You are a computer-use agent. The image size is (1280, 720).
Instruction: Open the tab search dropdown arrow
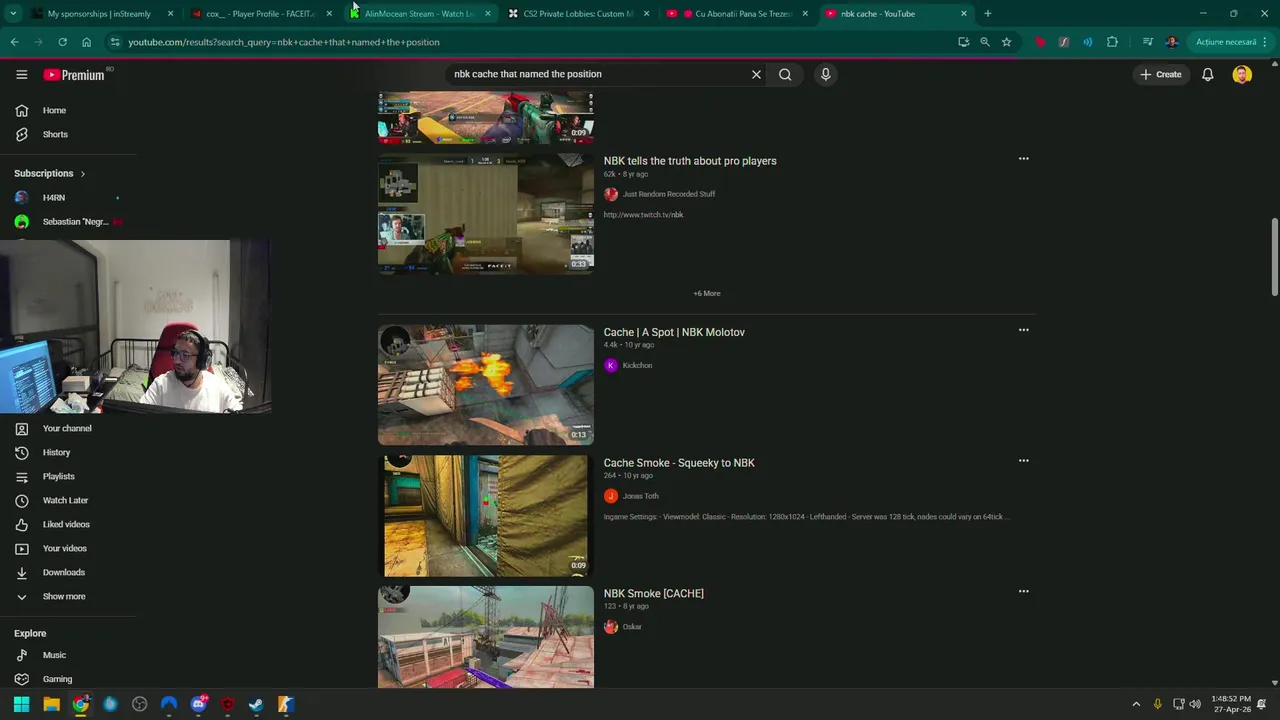(x=12, y=14)
